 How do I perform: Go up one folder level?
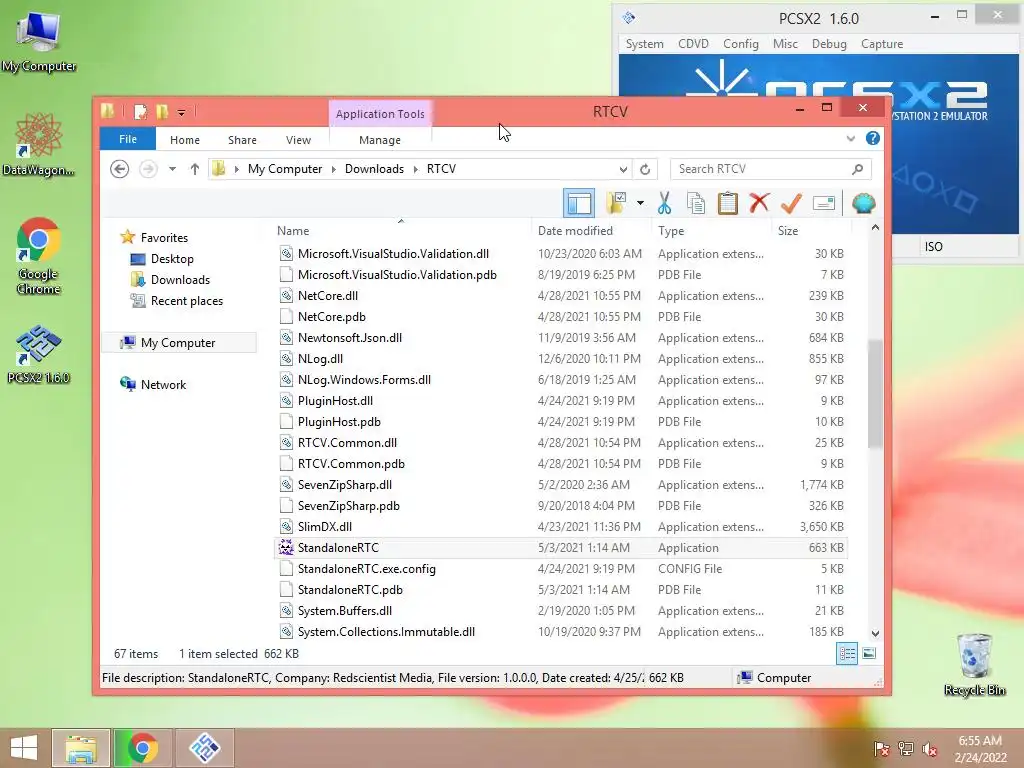click(x=195, y=169)
